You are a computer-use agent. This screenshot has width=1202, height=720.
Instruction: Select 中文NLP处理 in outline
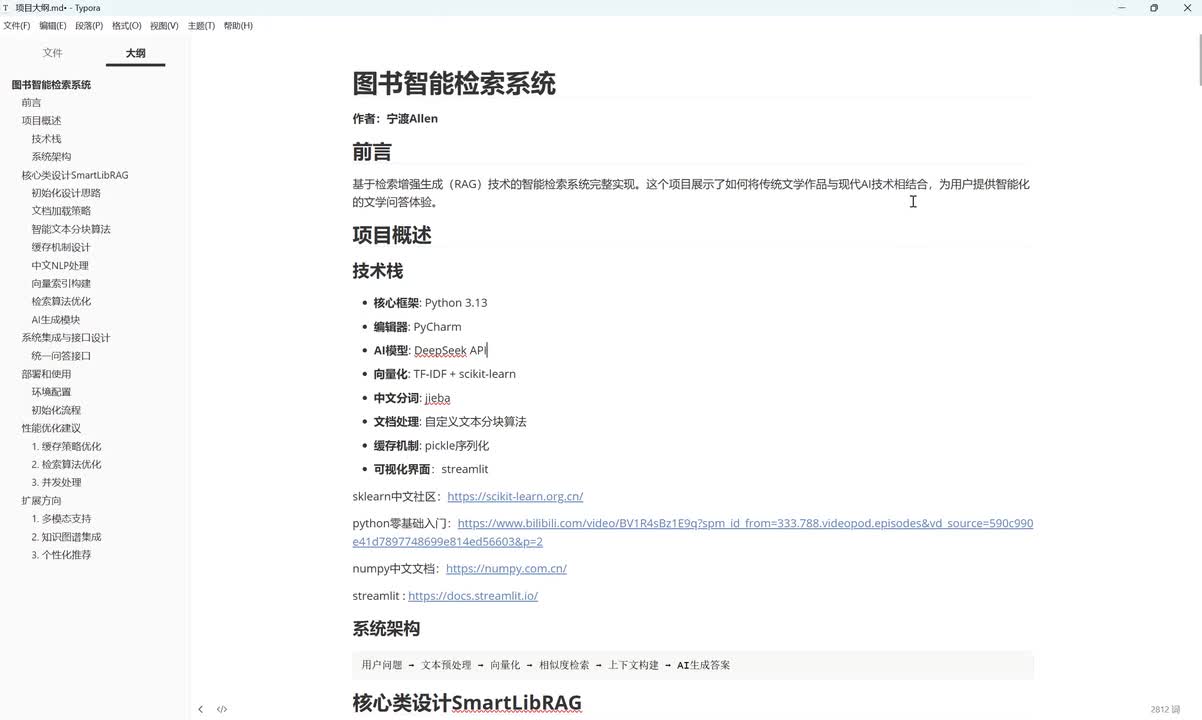(60, 265)
